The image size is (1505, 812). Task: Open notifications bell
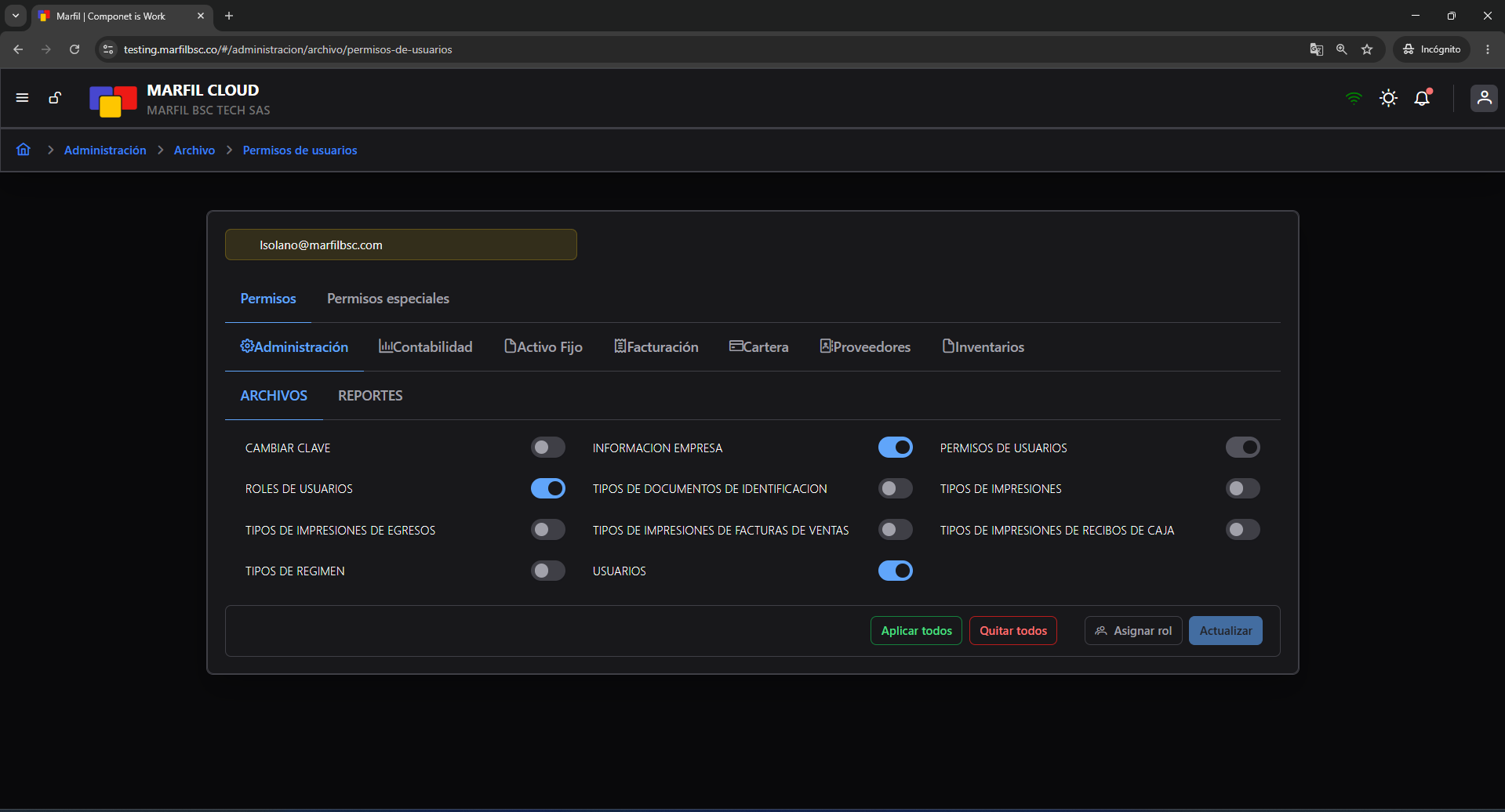1423,97
